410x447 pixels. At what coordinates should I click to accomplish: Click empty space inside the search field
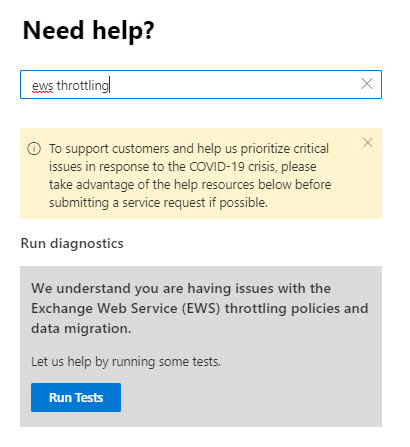click(233, 84)
